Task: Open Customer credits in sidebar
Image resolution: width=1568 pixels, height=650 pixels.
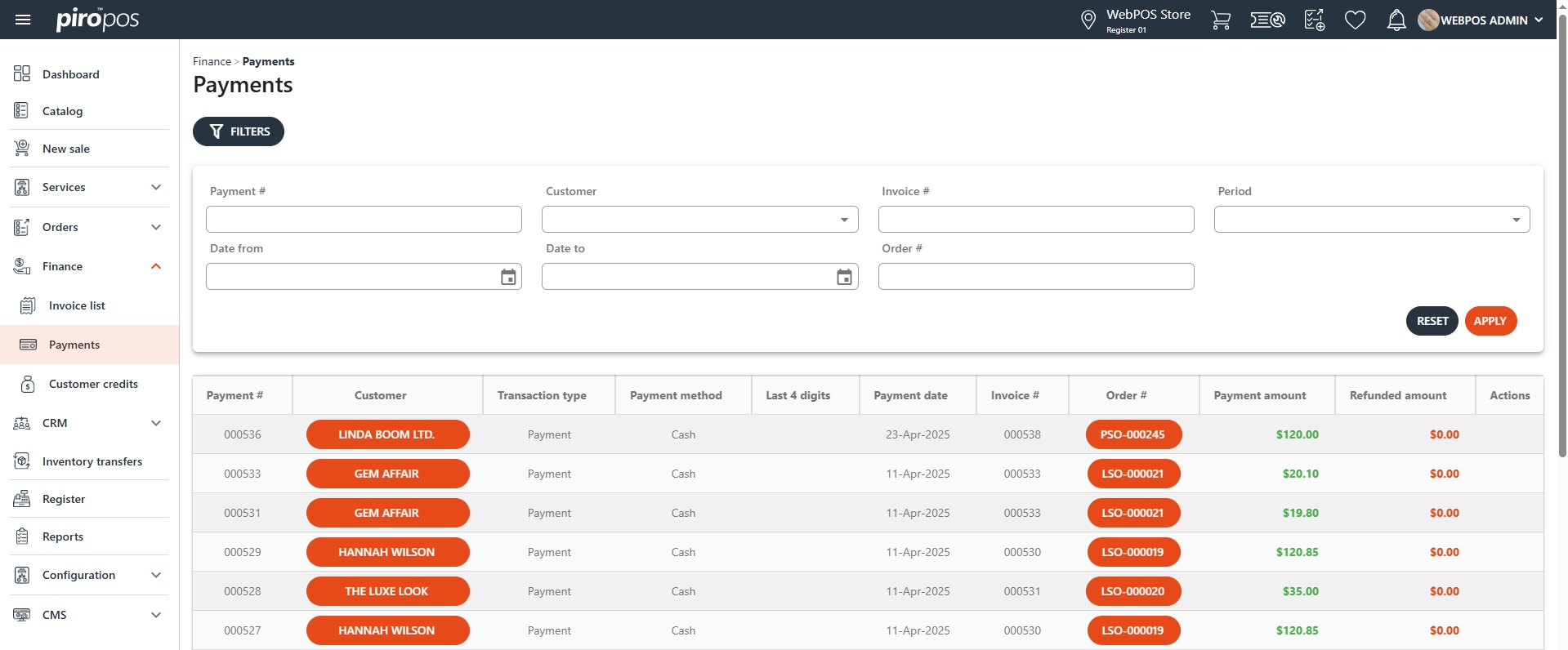Action: point(93,384)
